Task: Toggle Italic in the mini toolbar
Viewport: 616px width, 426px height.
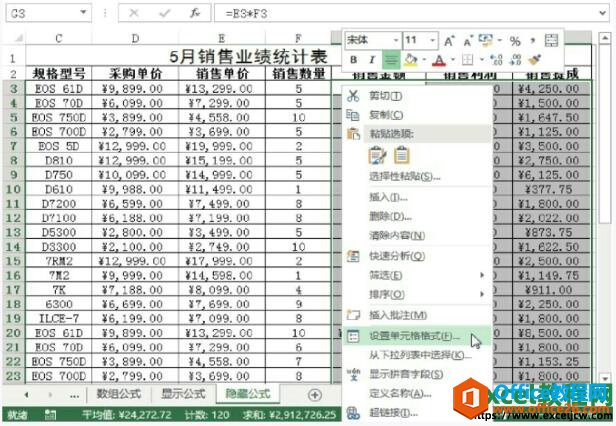Action: pyautogui.click(x=372, y=60)
